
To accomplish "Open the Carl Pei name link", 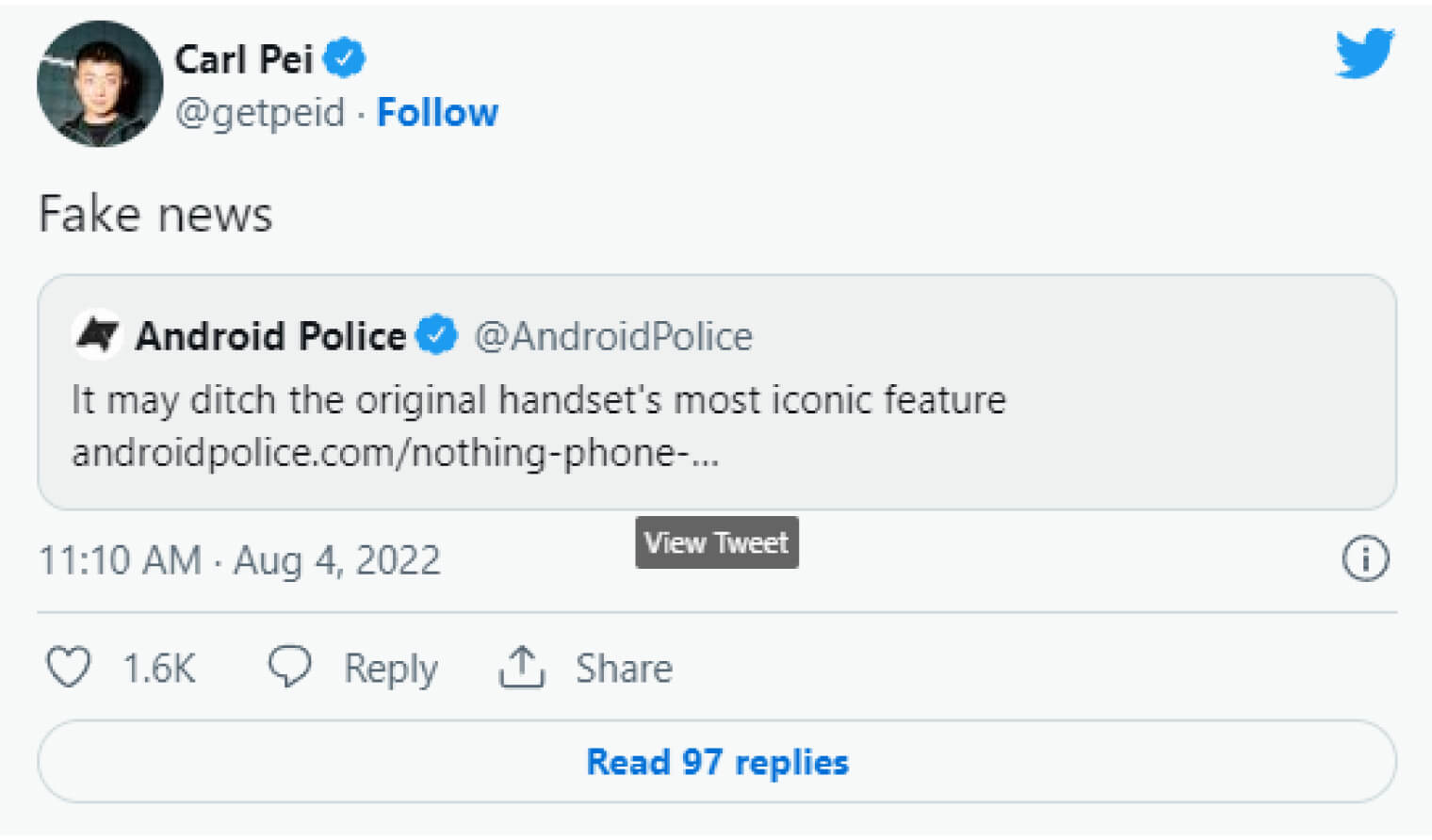I will click(x=244, y=59).
